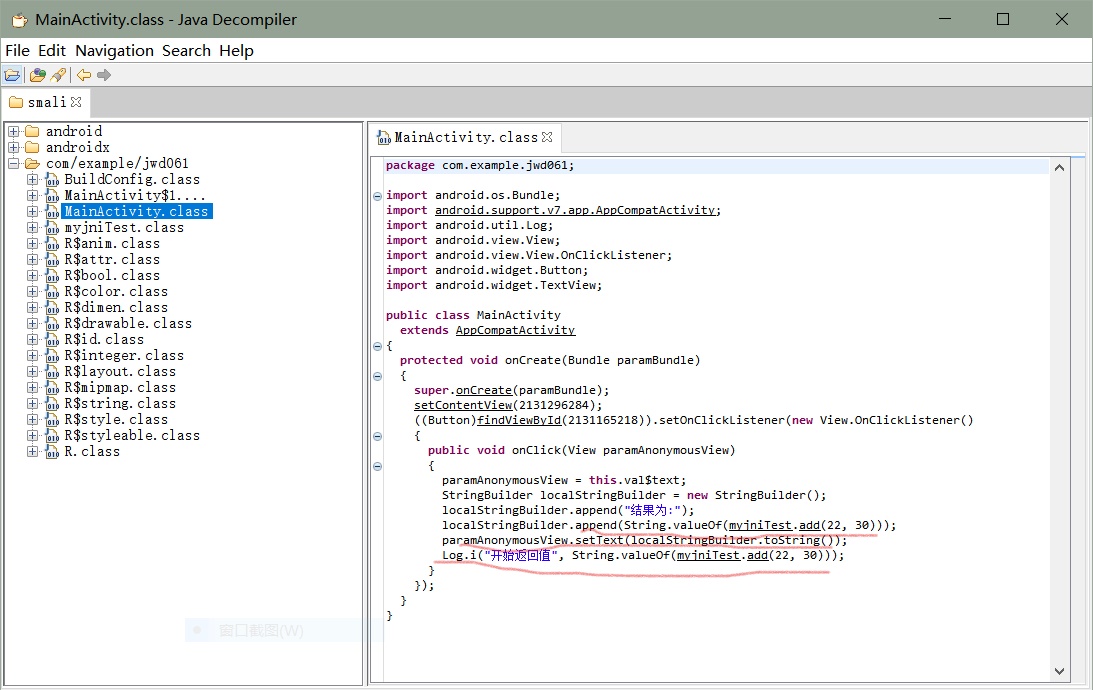Close the smali tab using its X
The width and height of the screenshot is (1093, 690).
pos(76,102)
